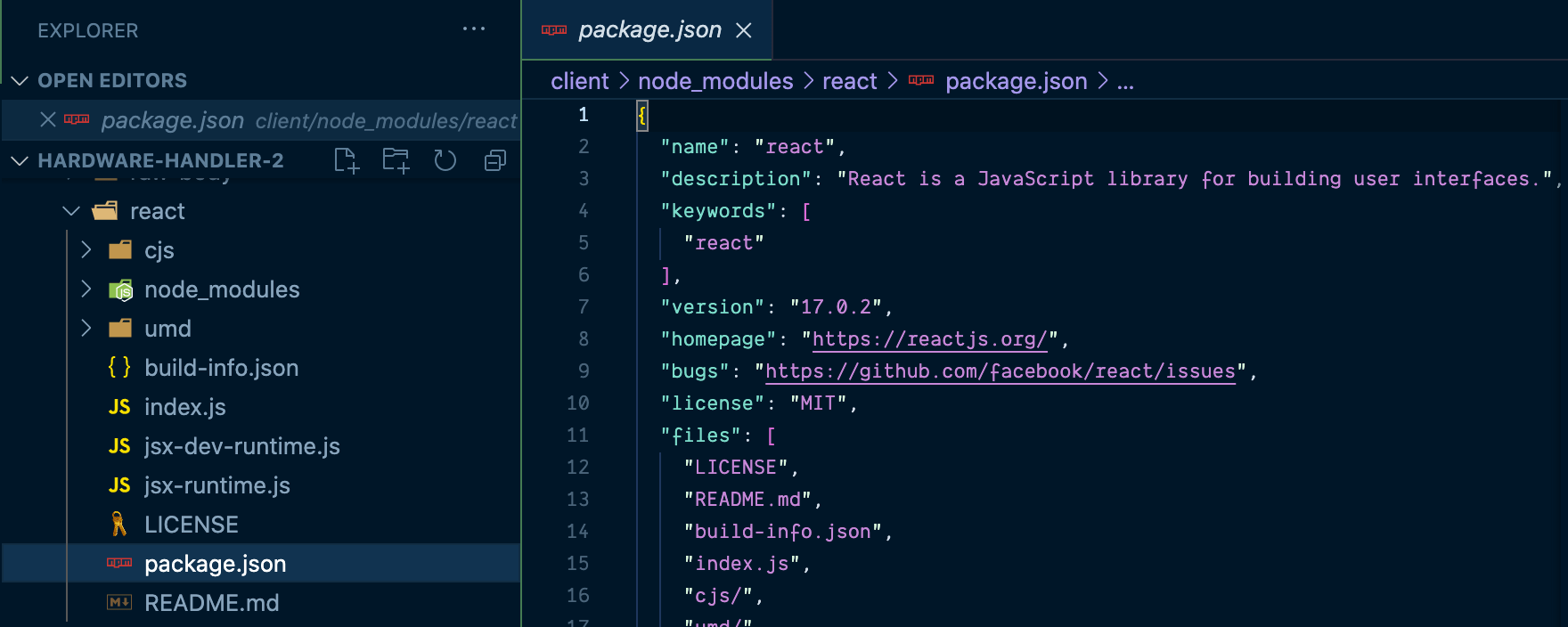This screenshot has width=1568, height=627.
Task: Close package.json in the Open Editors list
Action: pos(48,119)
